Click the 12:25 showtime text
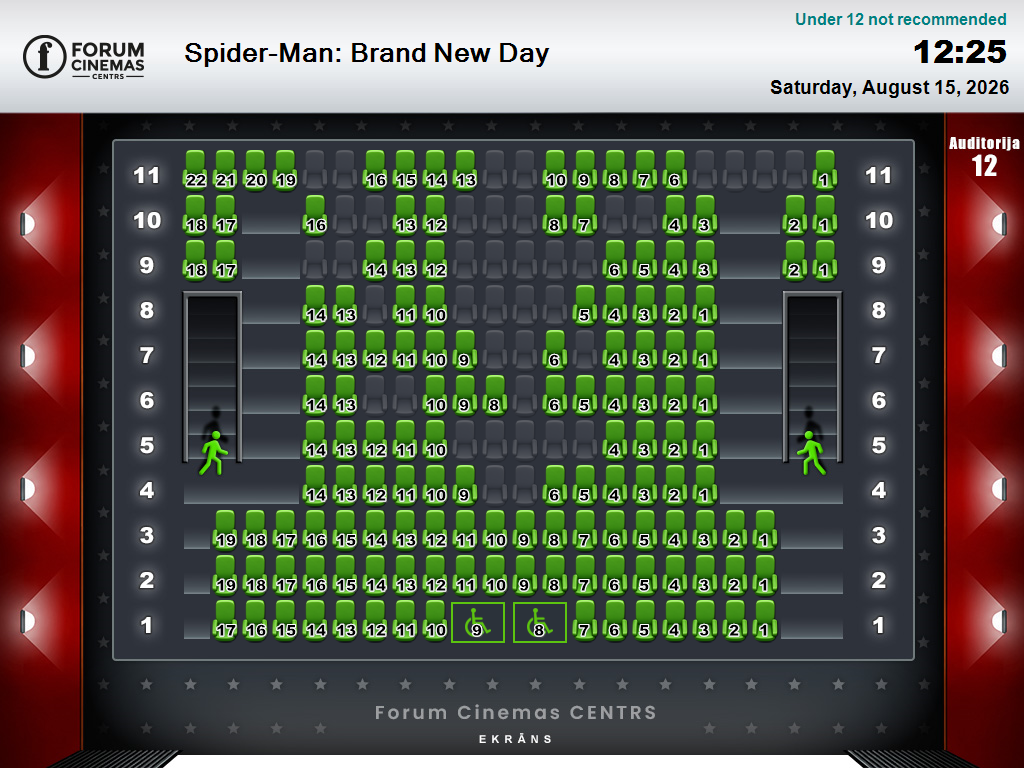Viewport: 1024px width, 768px height. [x=960, y=52]
